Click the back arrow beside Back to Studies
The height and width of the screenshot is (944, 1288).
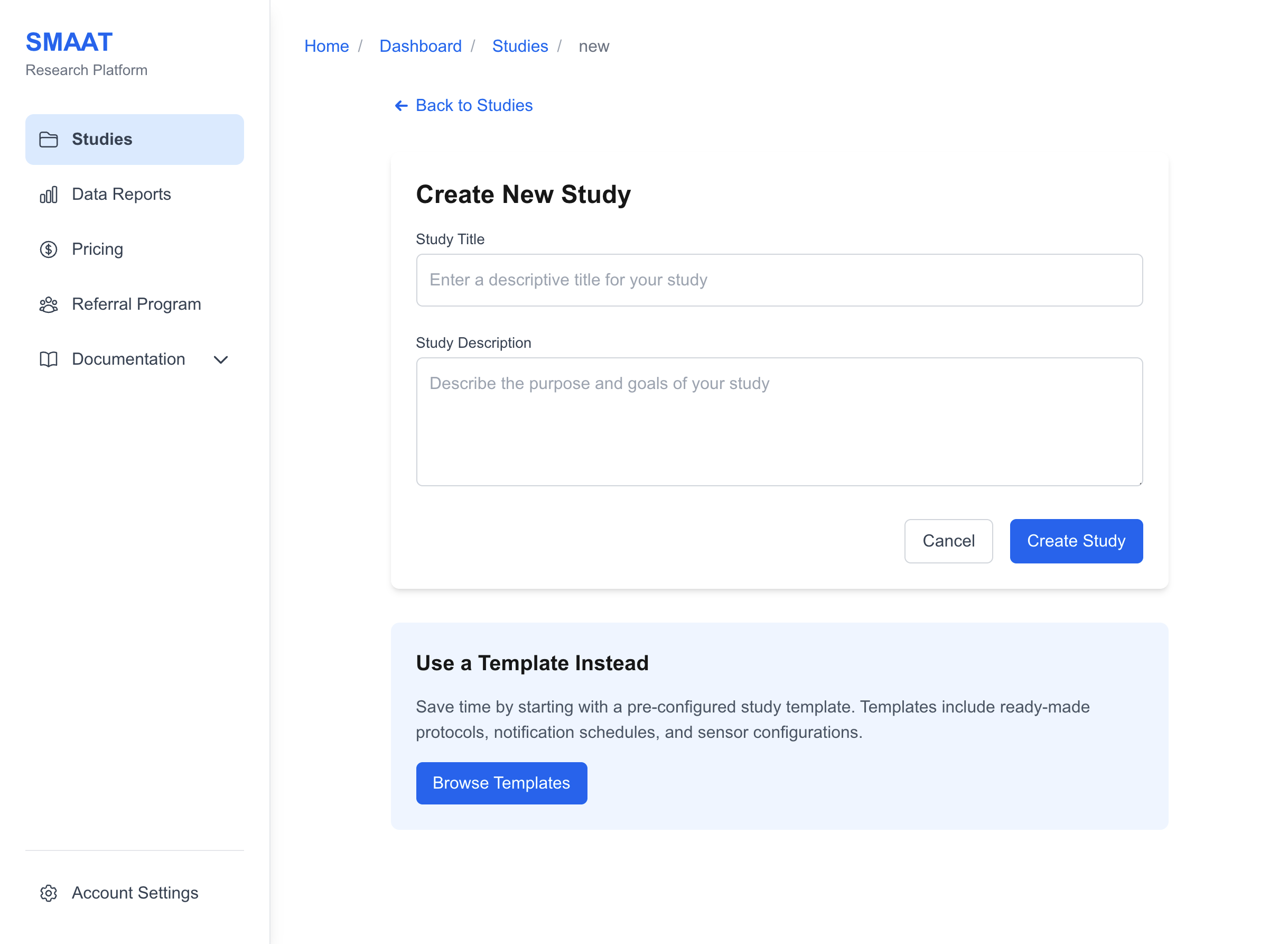(401, 105)
